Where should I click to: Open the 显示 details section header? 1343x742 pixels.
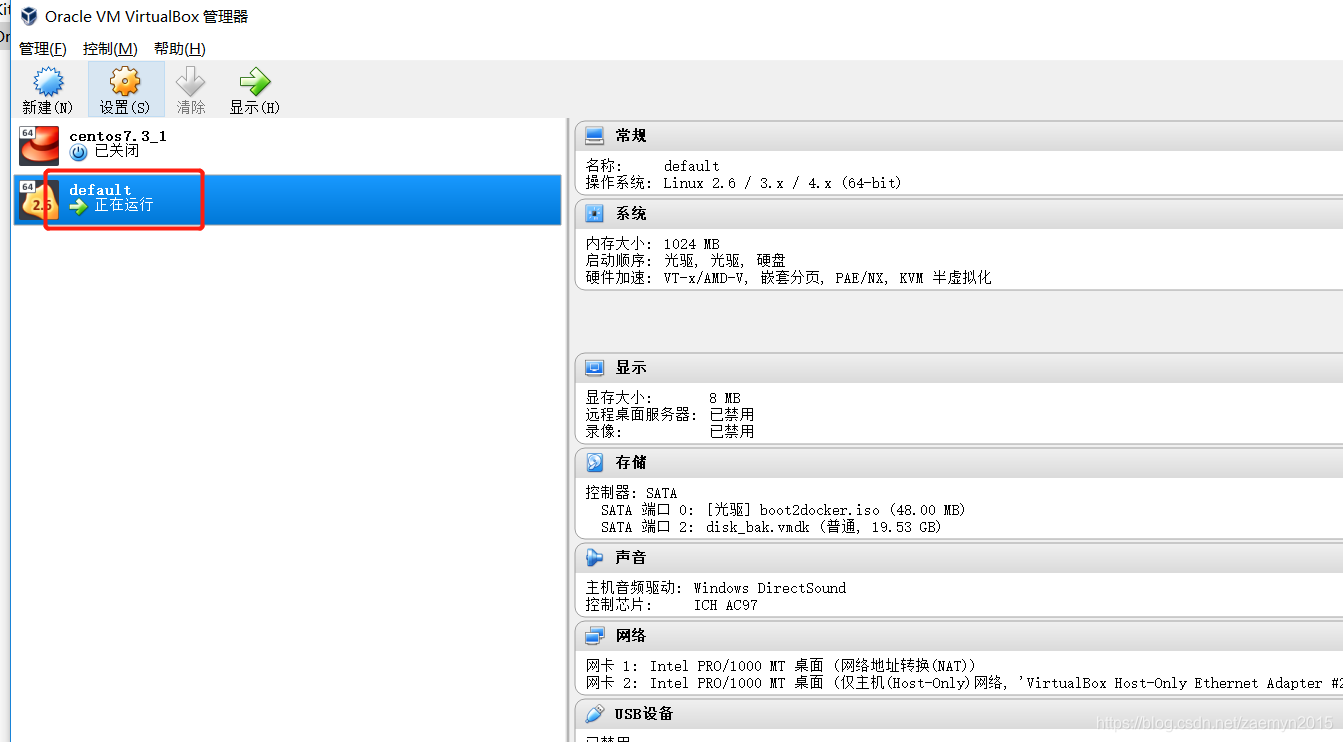(631, 368)
